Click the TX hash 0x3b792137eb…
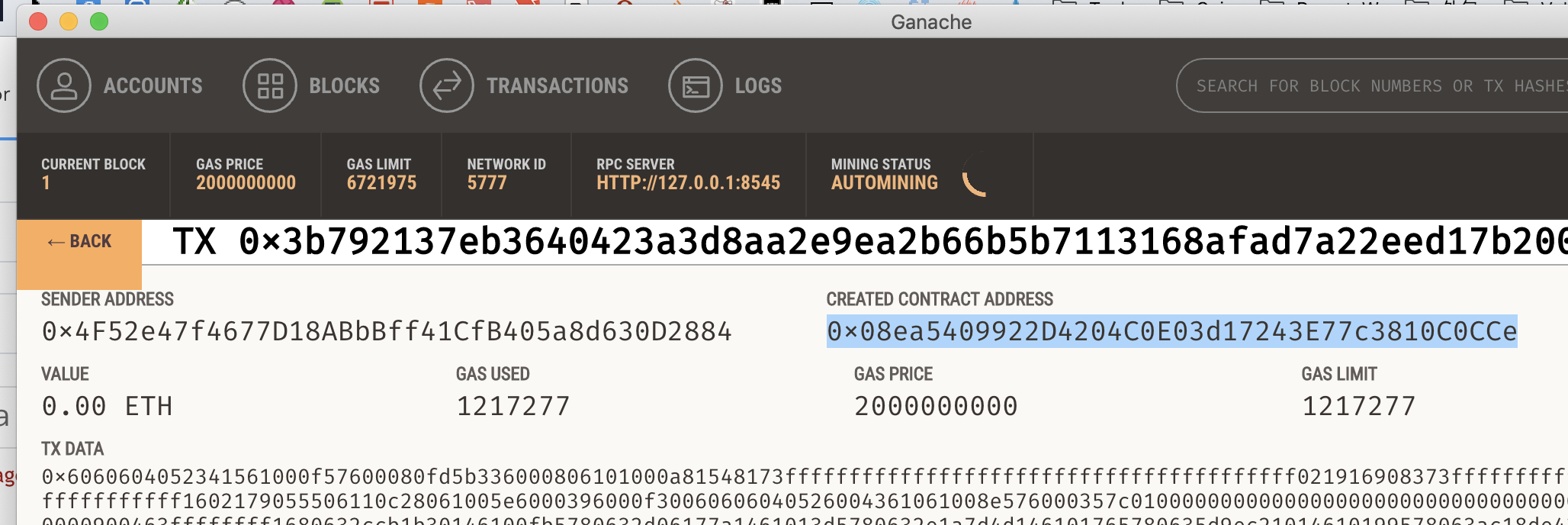Image resolution: width=1568 pixels, height=525 pixels. [869, 241]
